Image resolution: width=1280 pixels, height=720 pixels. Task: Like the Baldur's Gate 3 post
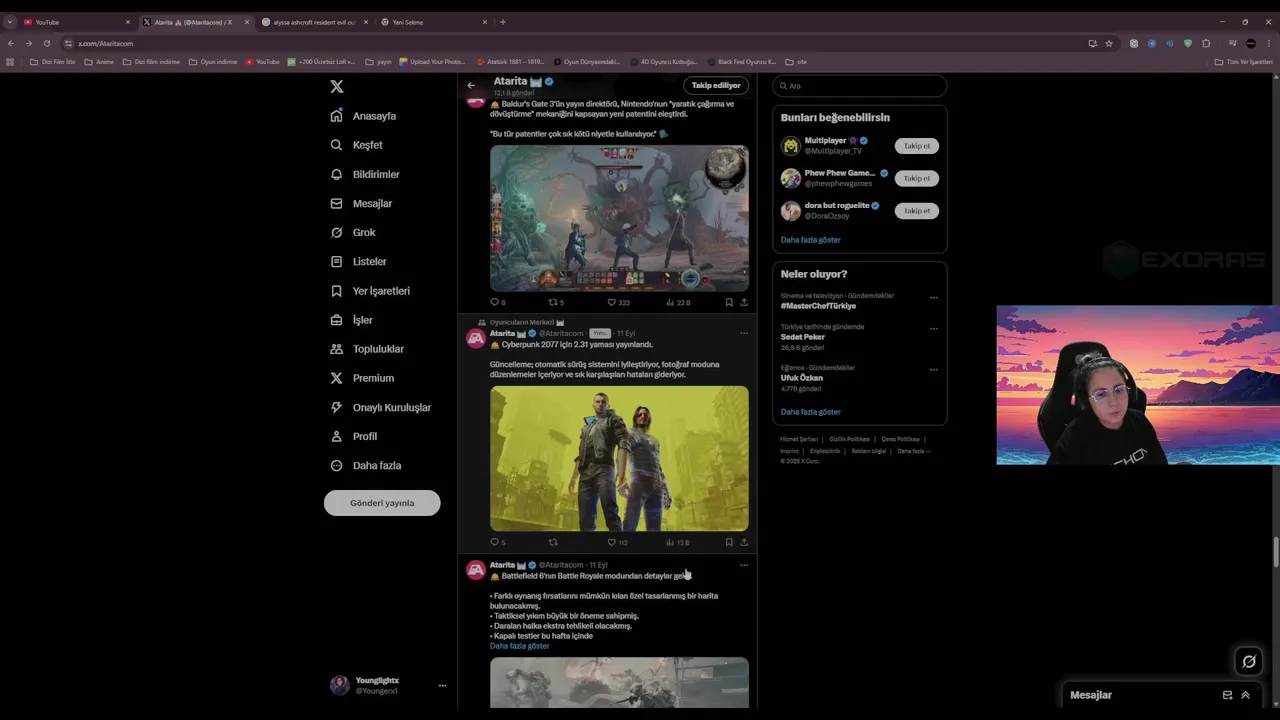(618, 302)
